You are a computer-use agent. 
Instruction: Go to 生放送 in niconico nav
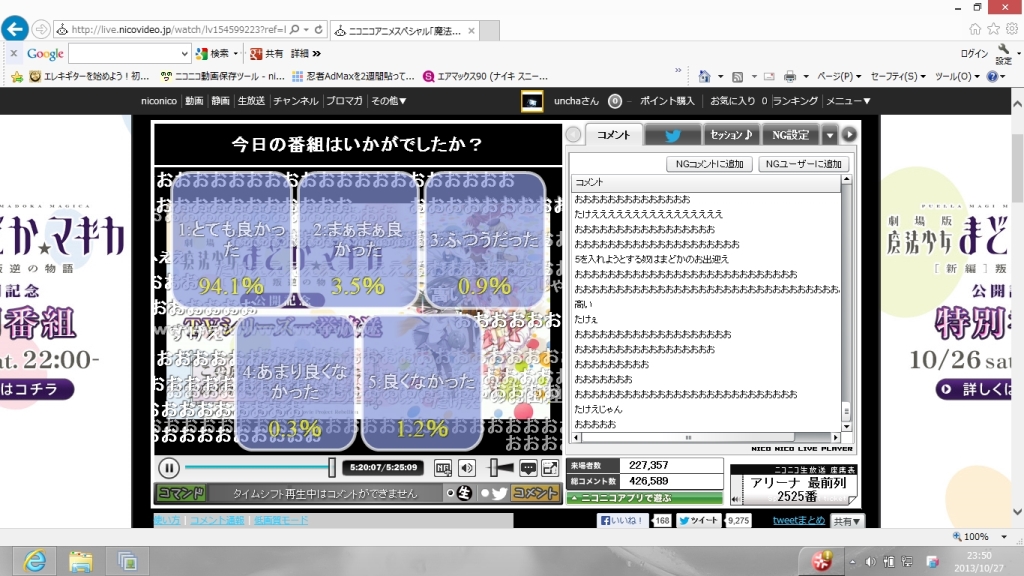coord(251,101)
